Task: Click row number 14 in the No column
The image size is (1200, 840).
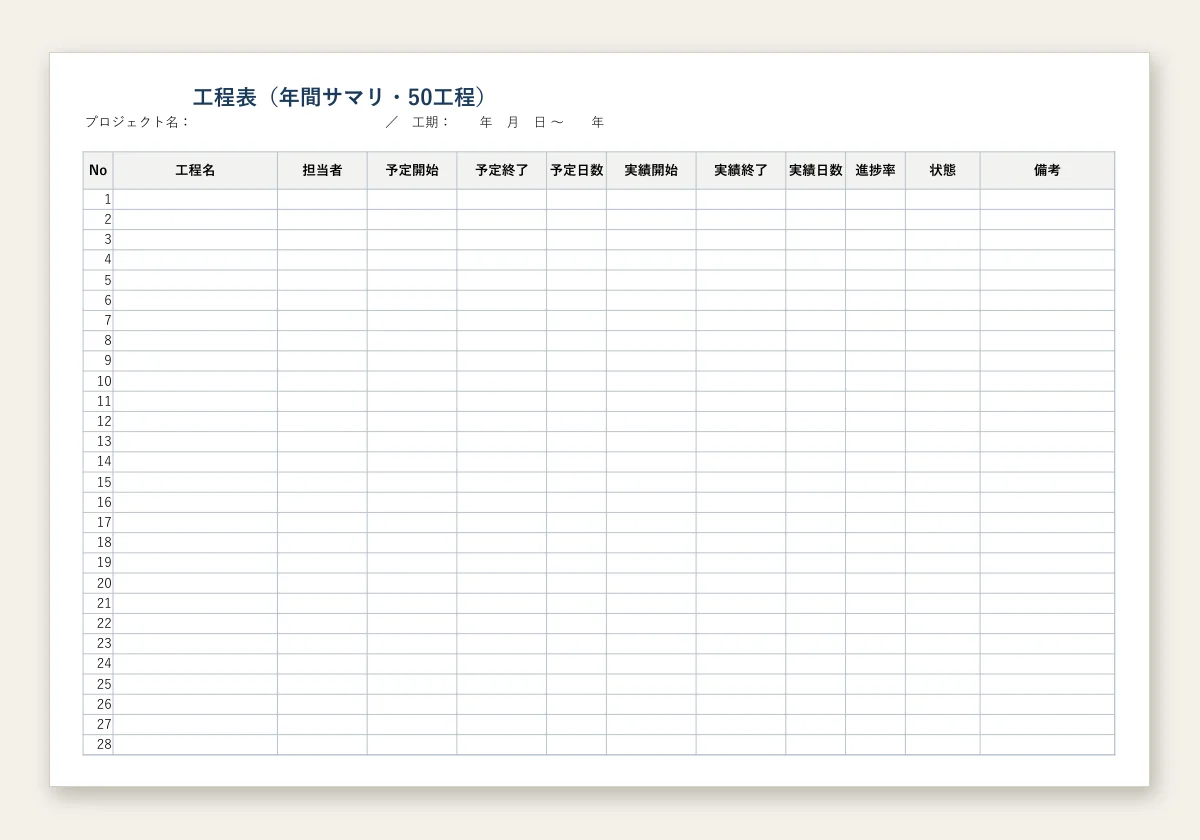Action: [98, 462]
